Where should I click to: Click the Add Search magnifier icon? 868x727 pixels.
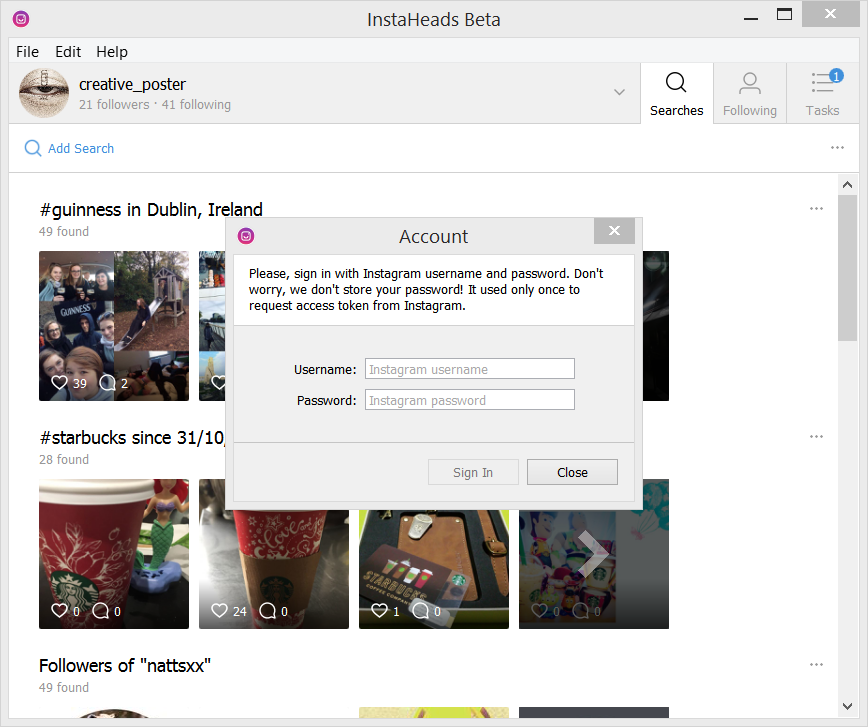click(x=33, y=148)
